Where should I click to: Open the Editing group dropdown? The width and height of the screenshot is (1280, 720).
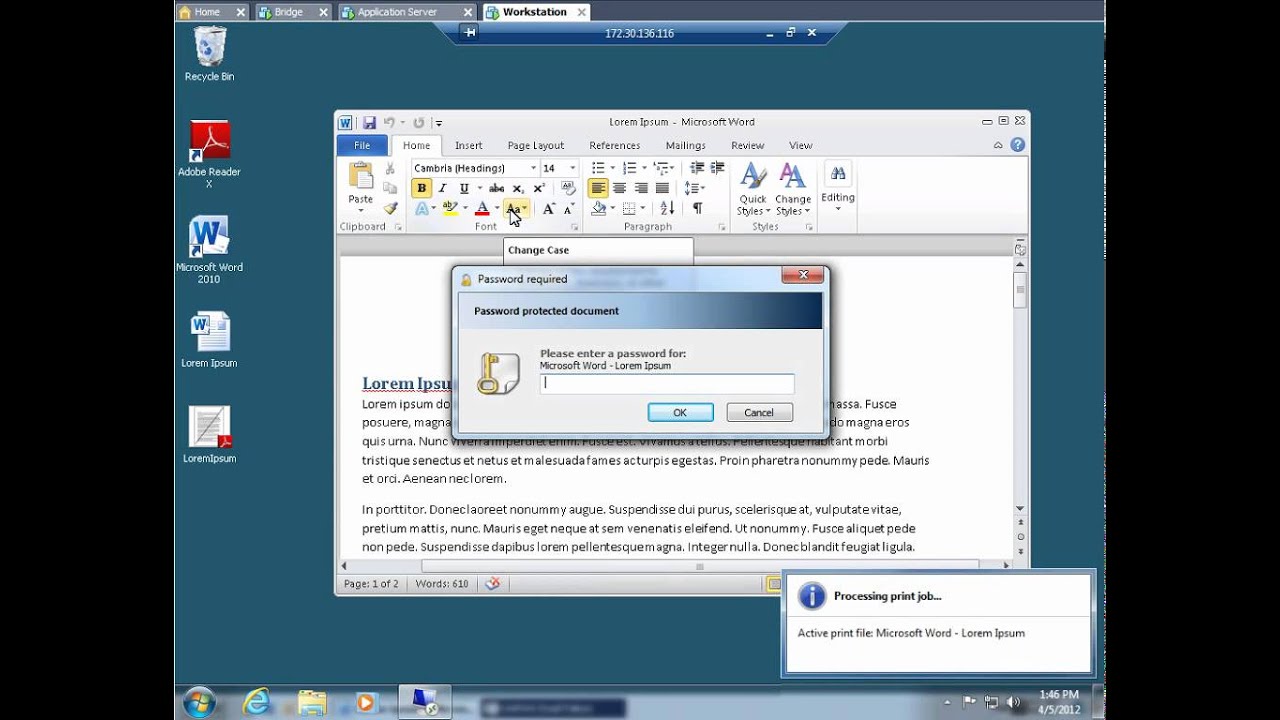[838, 185]
